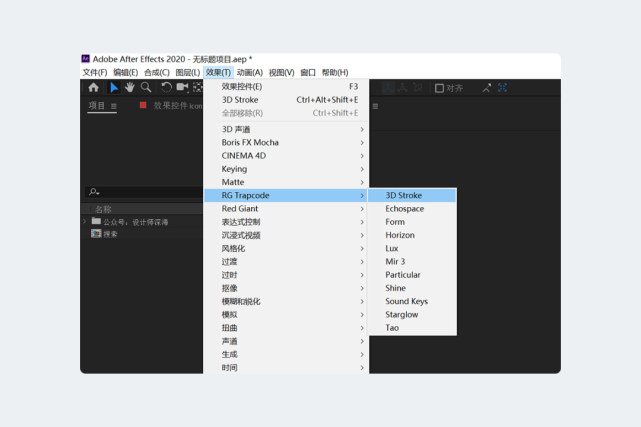Apply 3D Stroke from Trapcode submenu
Screen dimensions: 641x427
[412, 195]
